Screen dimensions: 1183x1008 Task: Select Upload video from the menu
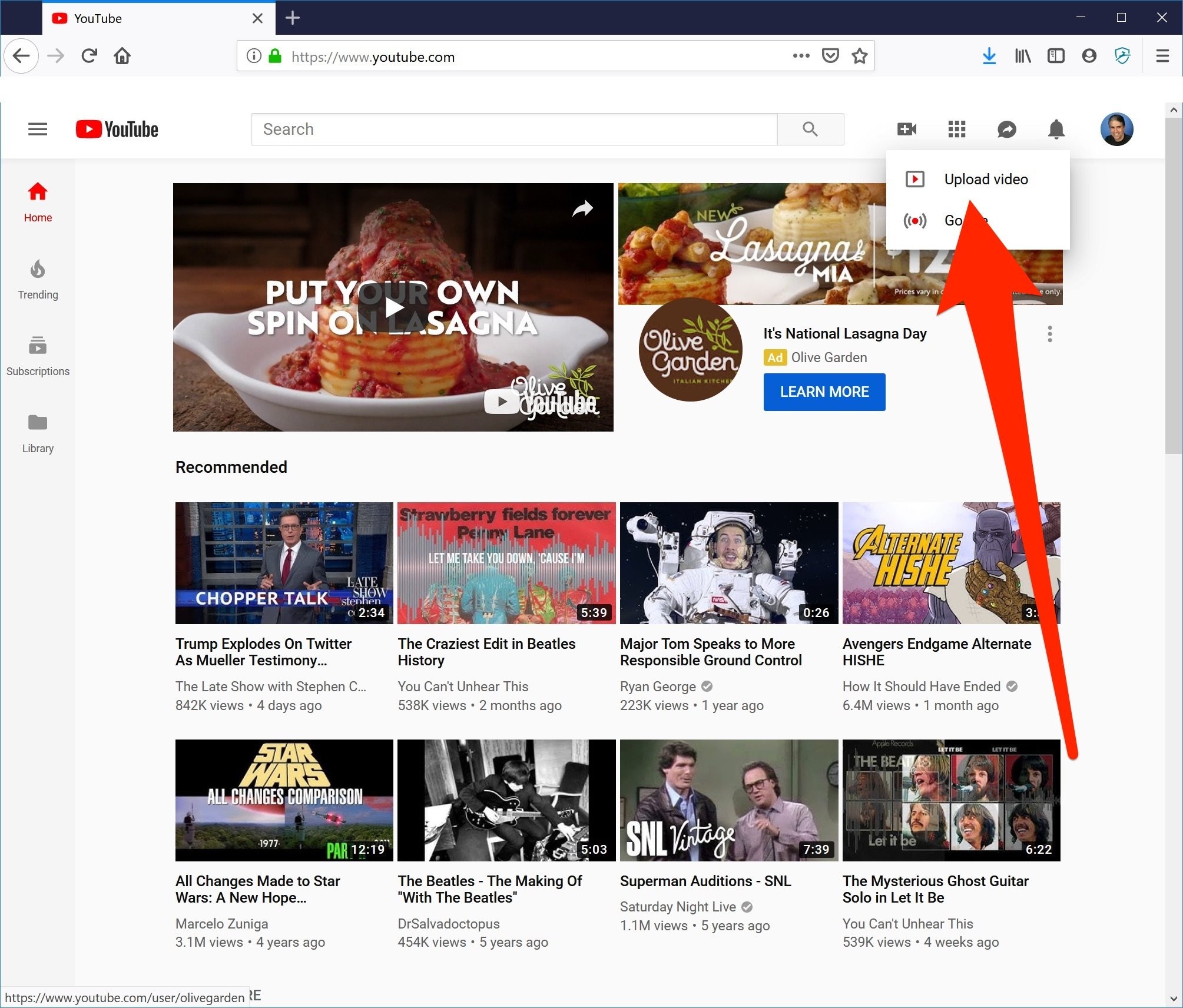(985, 179)
